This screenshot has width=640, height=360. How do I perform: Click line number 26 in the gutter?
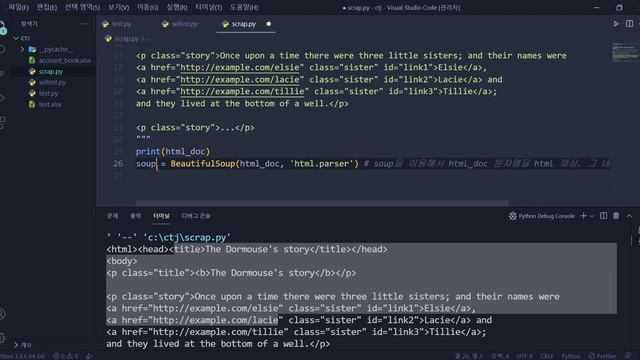click(118, 164)
